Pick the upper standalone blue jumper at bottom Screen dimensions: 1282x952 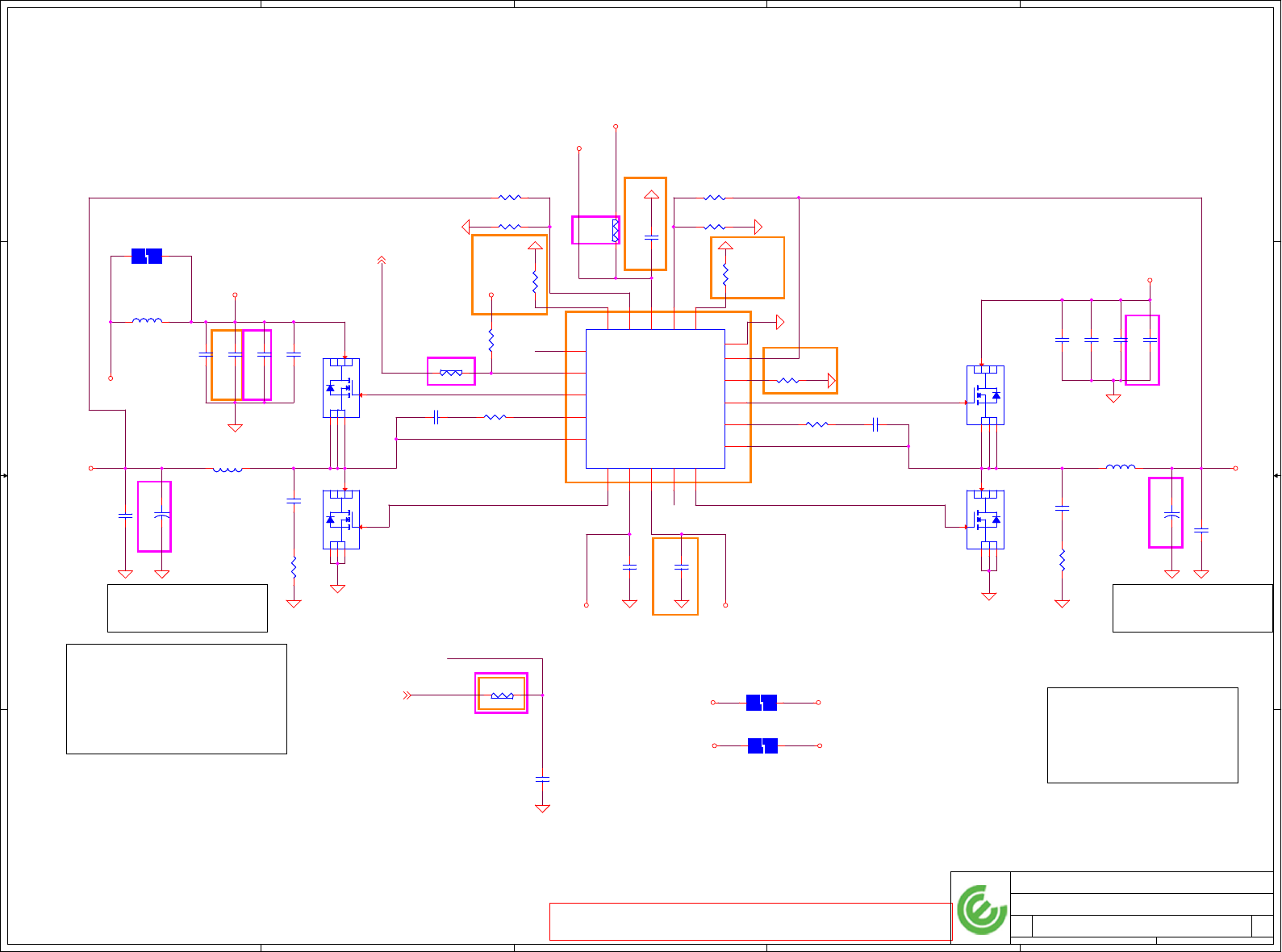click(762, 703)
